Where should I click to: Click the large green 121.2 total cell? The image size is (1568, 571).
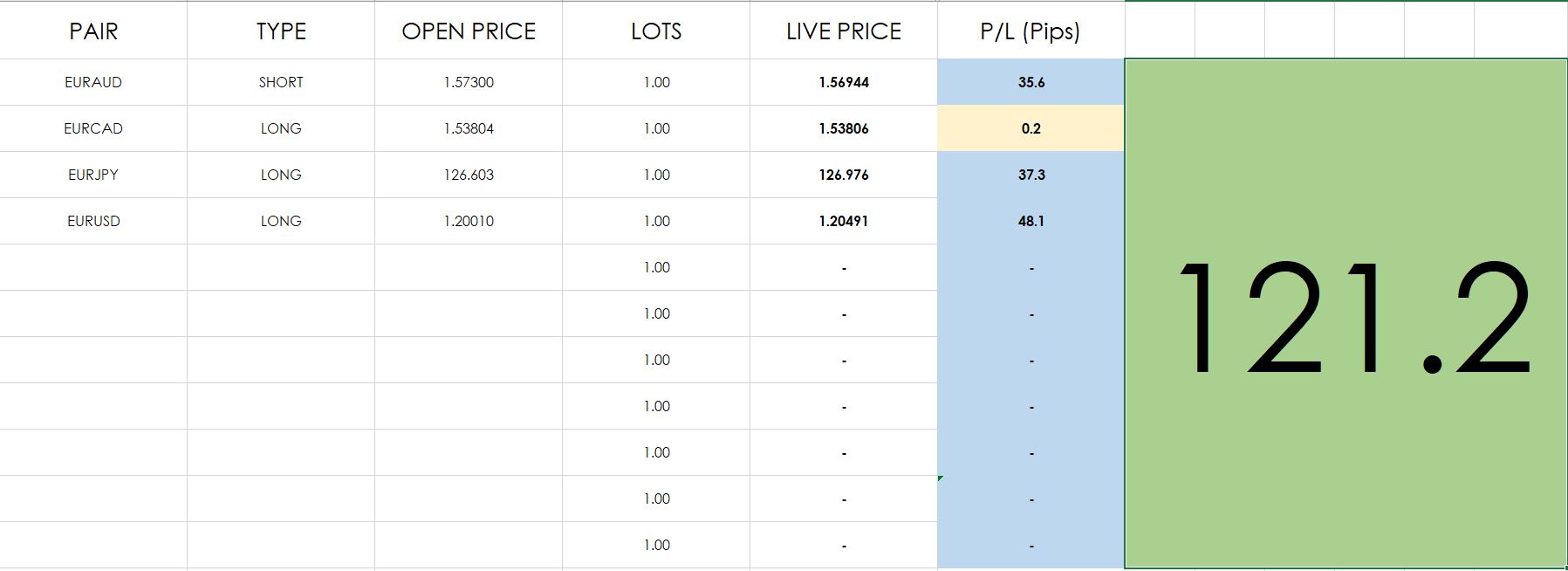[x=1345, y=314]
